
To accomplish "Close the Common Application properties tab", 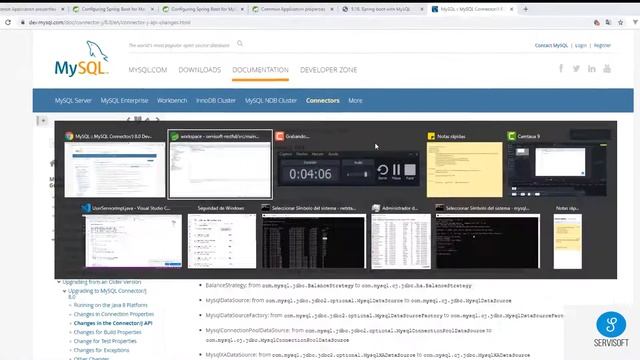I will [x=331, y=9].
